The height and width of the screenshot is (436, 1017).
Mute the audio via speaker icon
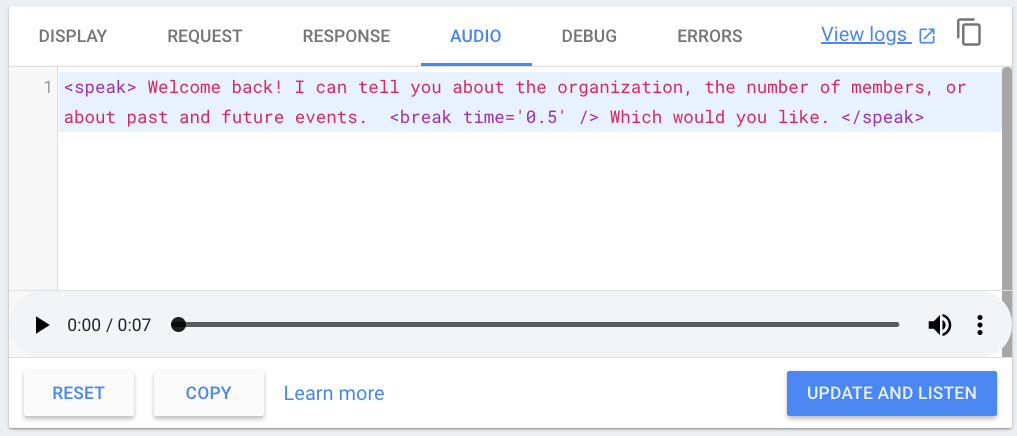pyautogui.click(x=939, y=325)
